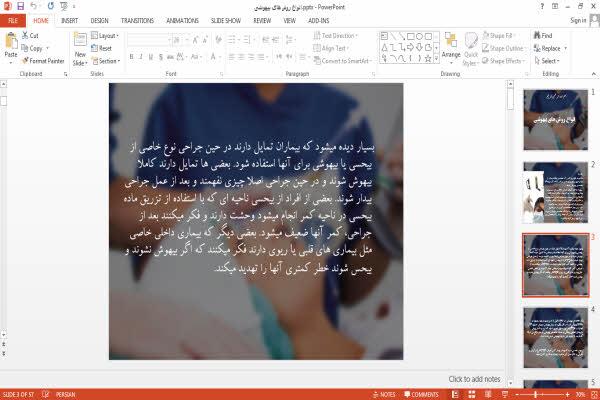This screenshot has width=600, height=400.
Task: Open the Select button menu
Action: 547,61
